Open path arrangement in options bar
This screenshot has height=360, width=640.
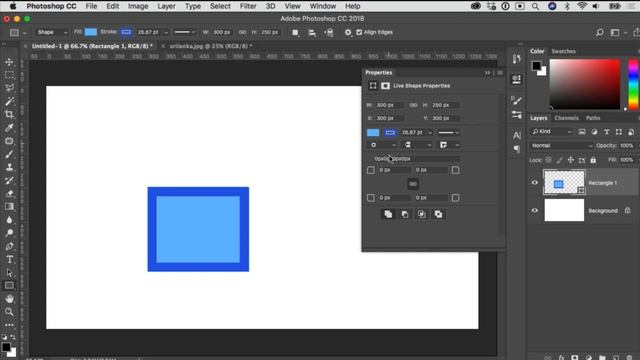[x=329, y=33]
